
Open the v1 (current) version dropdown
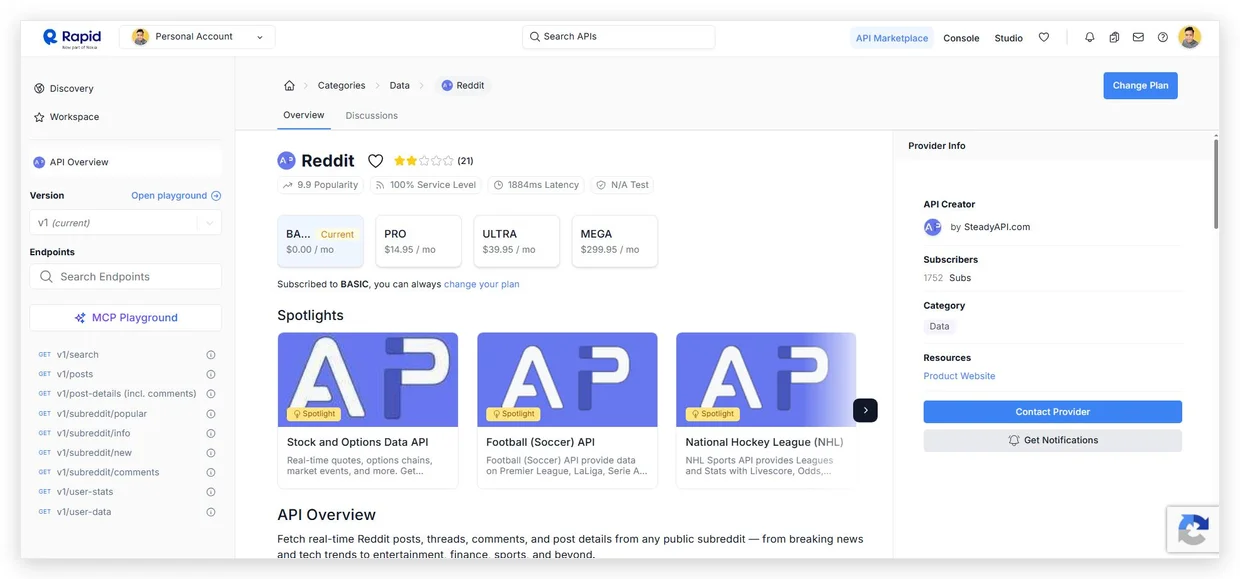tap(126, 223)
